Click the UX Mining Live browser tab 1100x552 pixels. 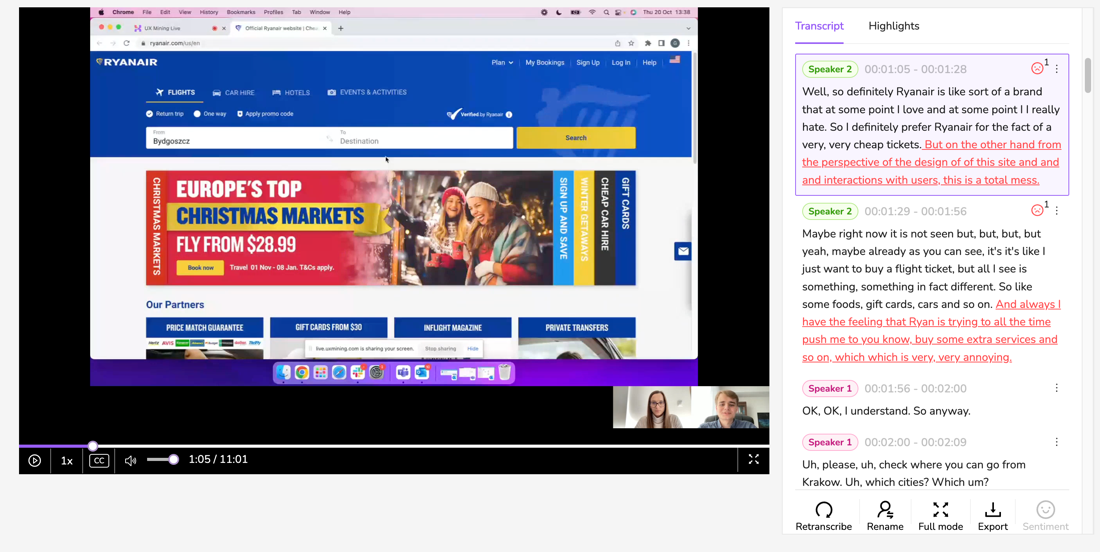pos(180,28)
